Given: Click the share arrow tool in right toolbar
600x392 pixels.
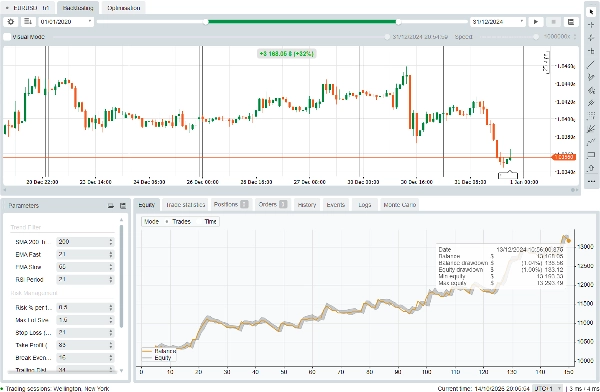Looking at the screenshot, I should point(591,168).
